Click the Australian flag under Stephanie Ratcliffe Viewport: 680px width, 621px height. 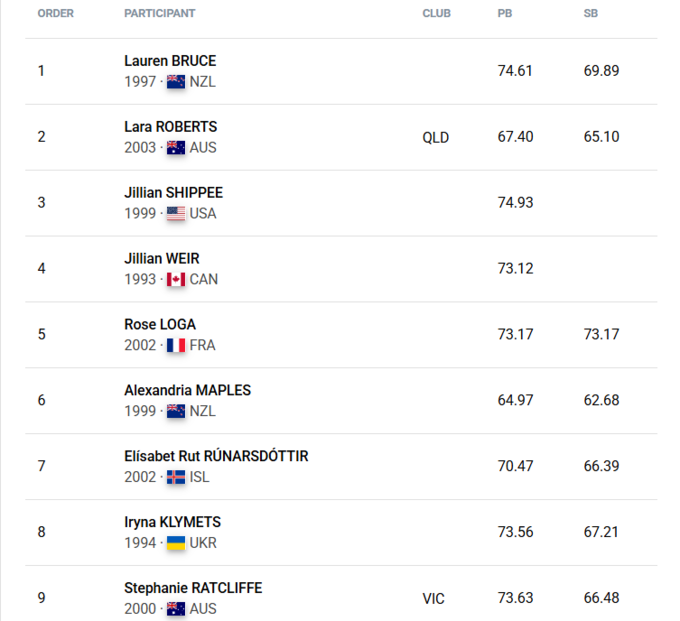176,609
